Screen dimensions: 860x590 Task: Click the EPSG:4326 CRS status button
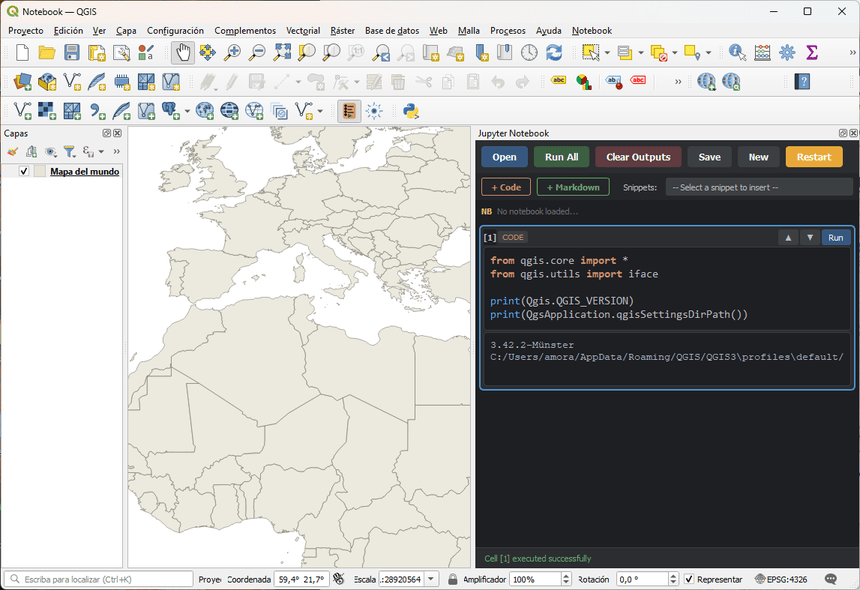[781, 579]
